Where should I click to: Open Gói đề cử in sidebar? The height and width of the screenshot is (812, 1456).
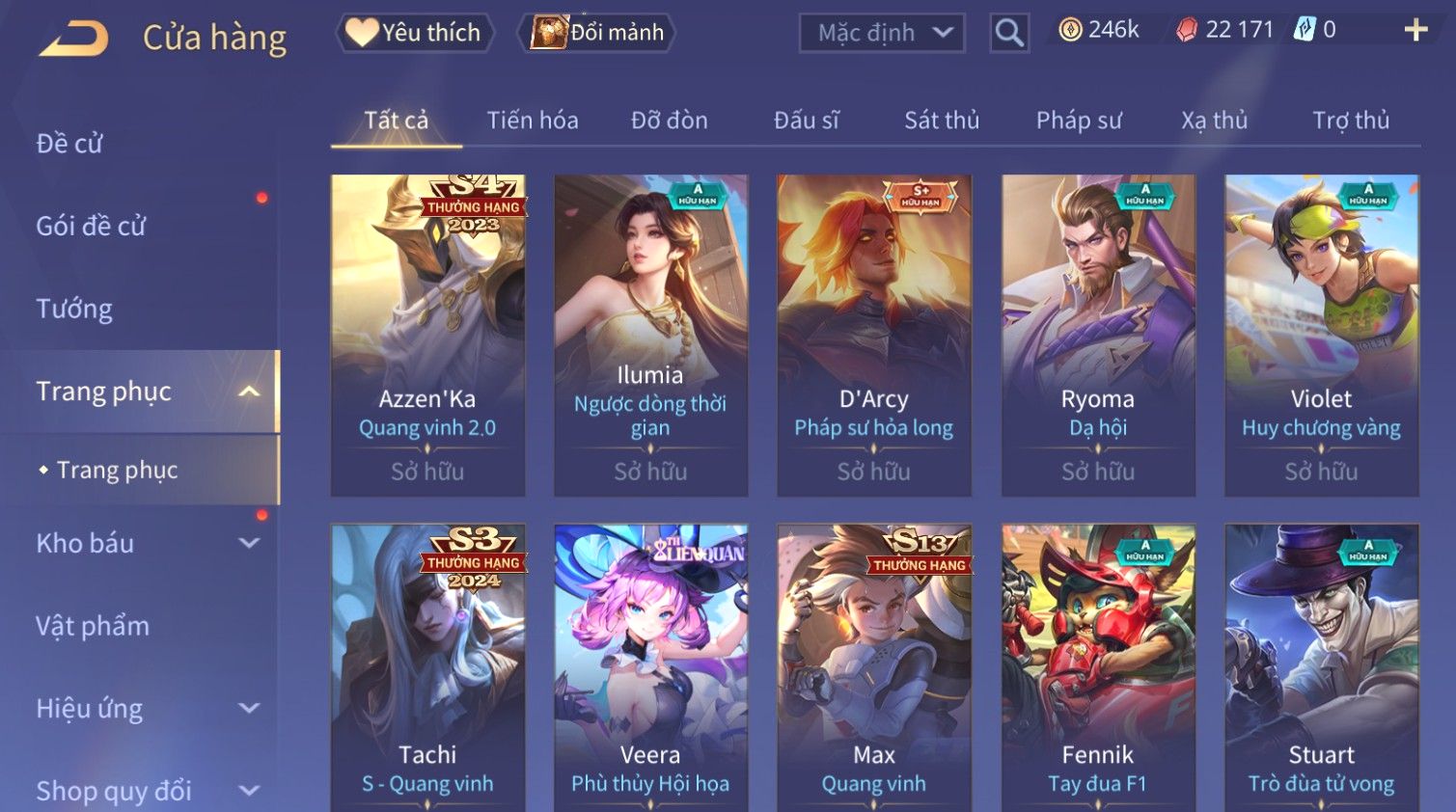click(91, 227)
